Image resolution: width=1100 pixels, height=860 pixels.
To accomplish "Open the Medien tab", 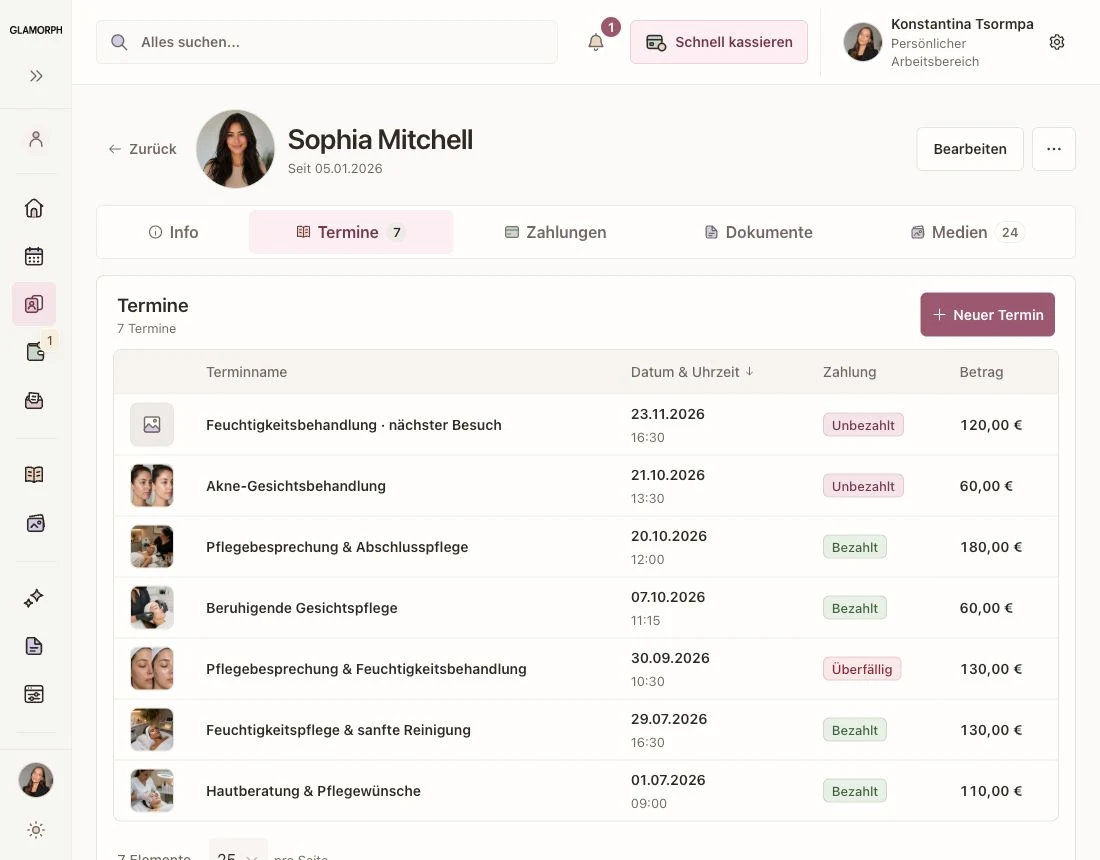I will tap(967, 232).
